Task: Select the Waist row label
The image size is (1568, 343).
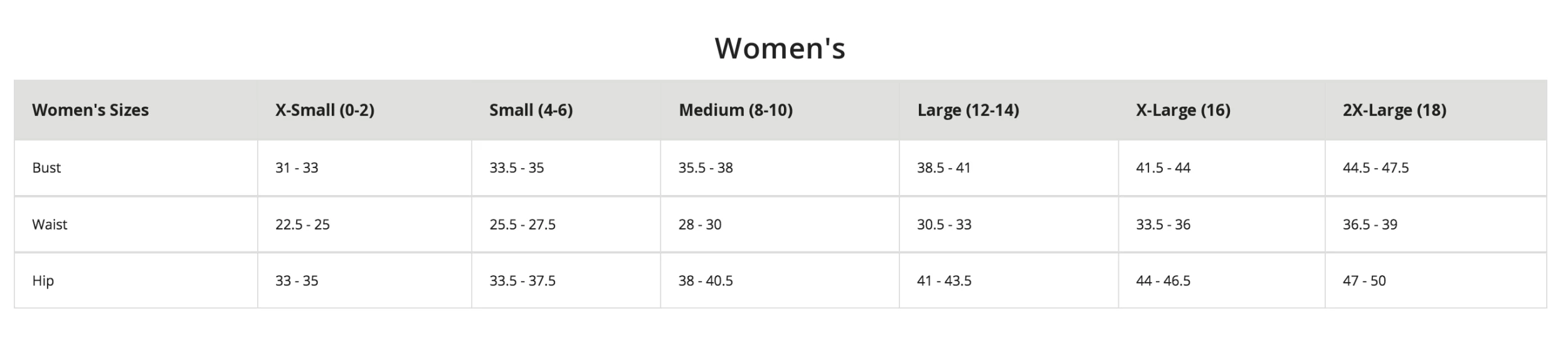Action: pos(50,224)
